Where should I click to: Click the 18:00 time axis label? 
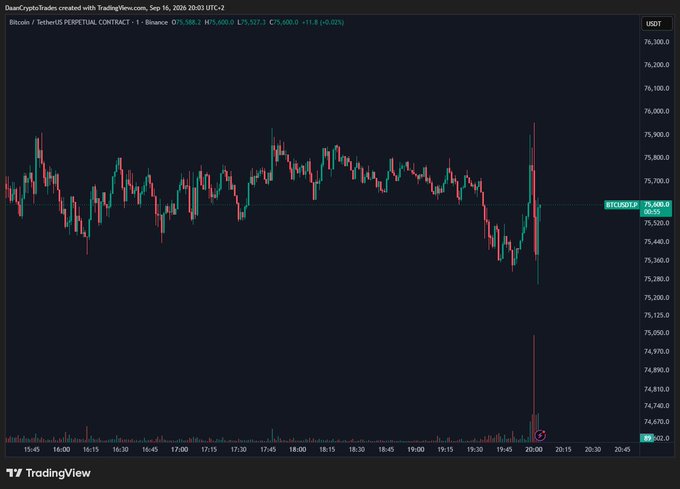click(x=298, y=450)
